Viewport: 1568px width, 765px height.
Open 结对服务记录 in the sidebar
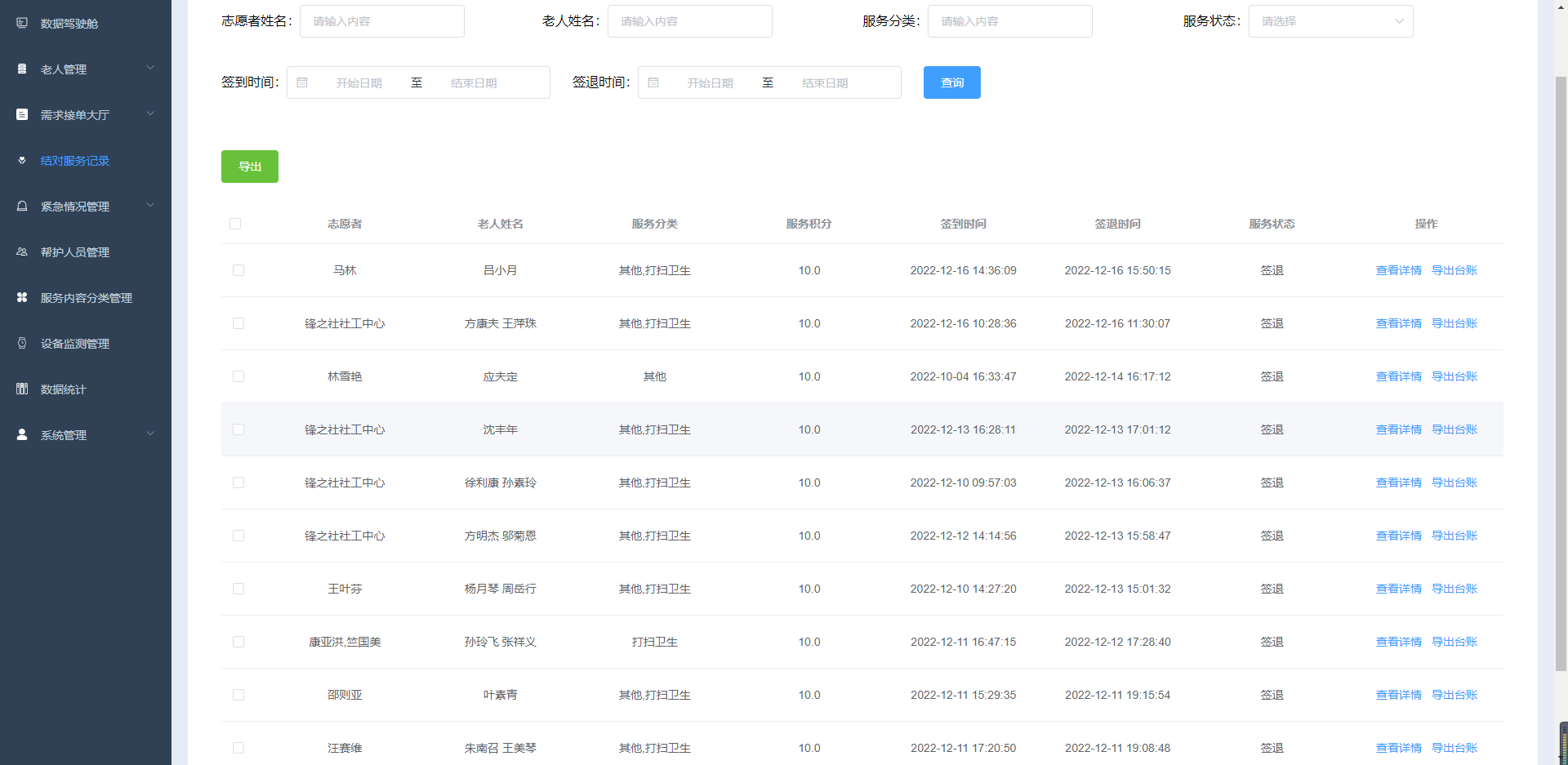(86, 160)
